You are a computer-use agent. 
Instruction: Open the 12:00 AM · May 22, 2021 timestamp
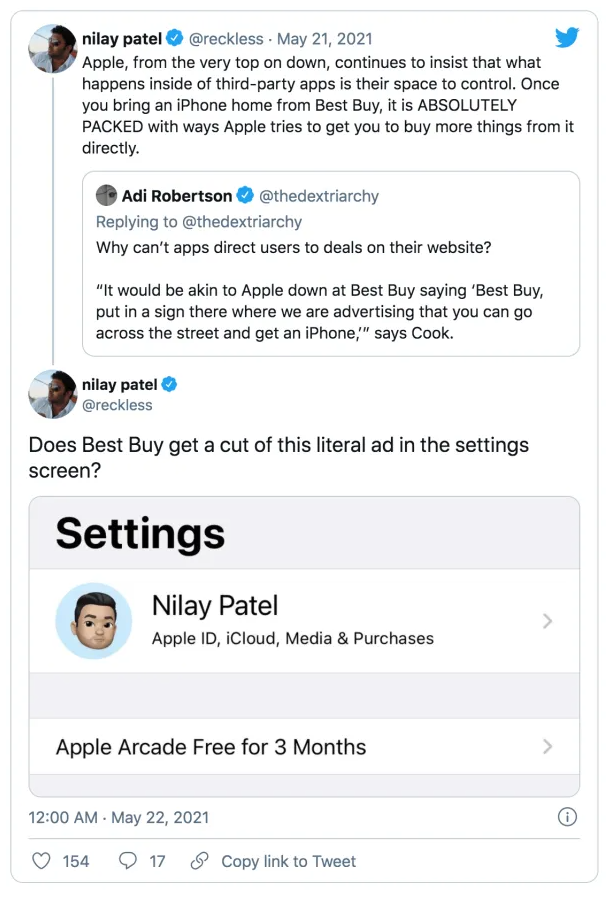tap(119, 817)
